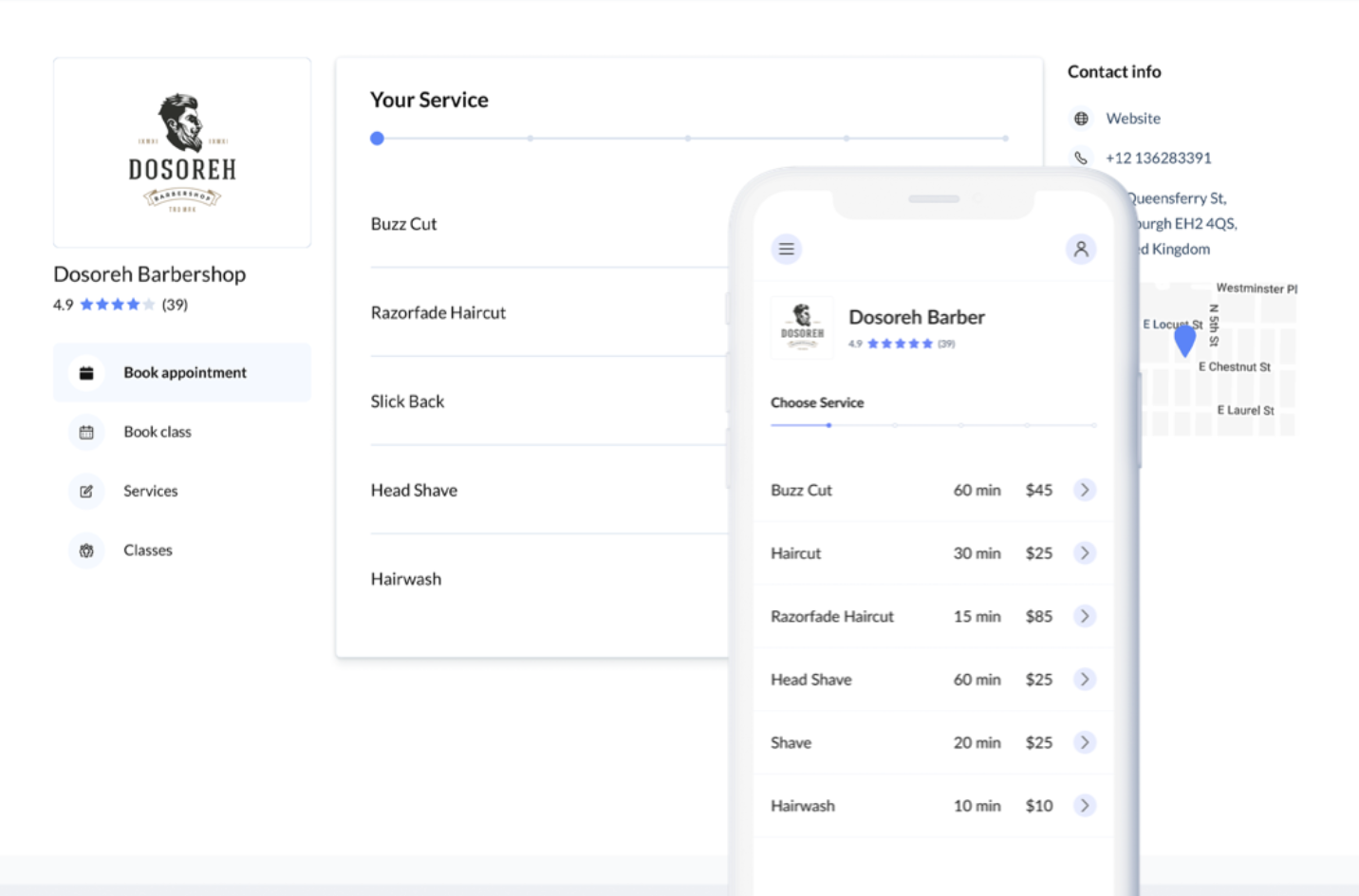Viewport: 1359px width, 896px height.
Task: Expand the Hairwash $10 chevron
Action: (x=1084, y=806)
